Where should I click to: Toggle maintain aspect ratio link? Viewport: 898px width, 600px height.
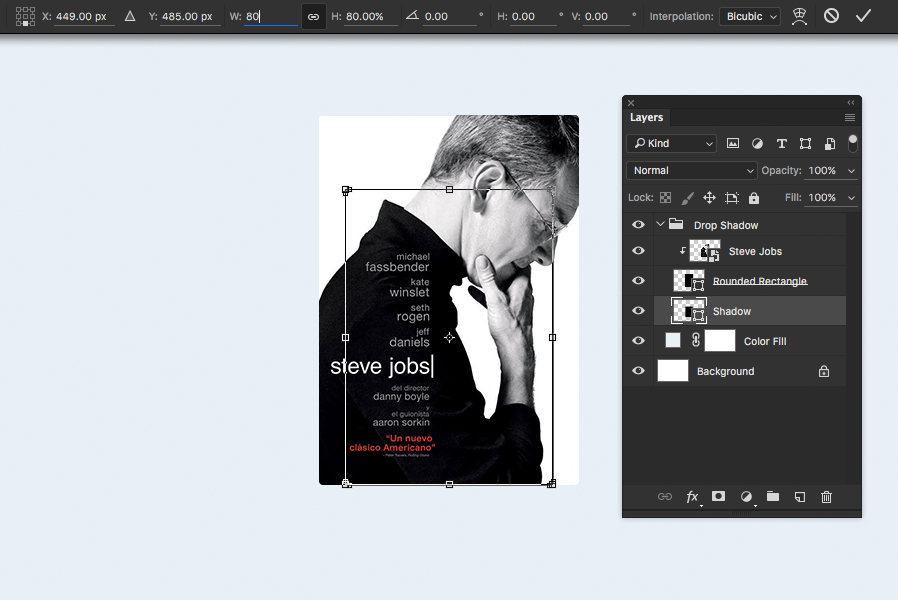pos(313,15)
